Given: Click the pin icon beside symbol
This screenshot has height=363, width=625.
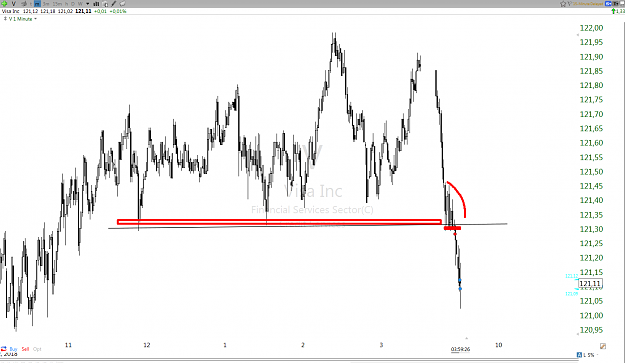Looking at the screenshot, I should [24, 4].
